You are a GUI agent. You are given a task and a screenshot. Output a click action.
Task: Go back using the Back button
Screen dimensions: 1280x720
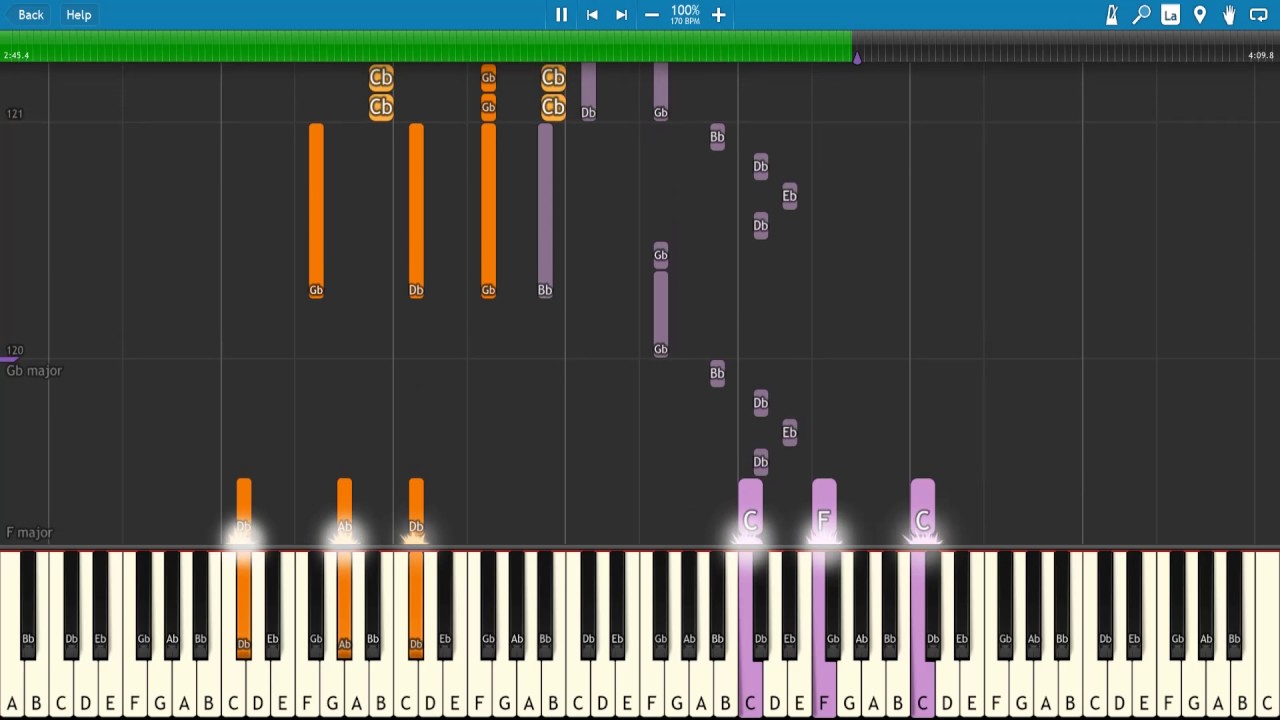[26, 15]
